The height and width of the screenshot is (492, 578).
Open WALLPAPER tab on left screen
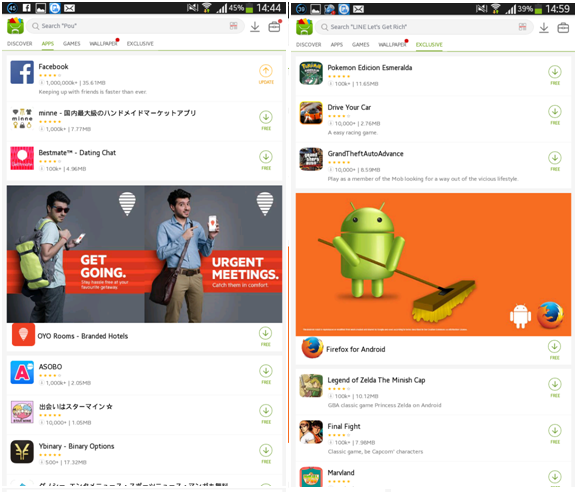(x=103, y=43)
